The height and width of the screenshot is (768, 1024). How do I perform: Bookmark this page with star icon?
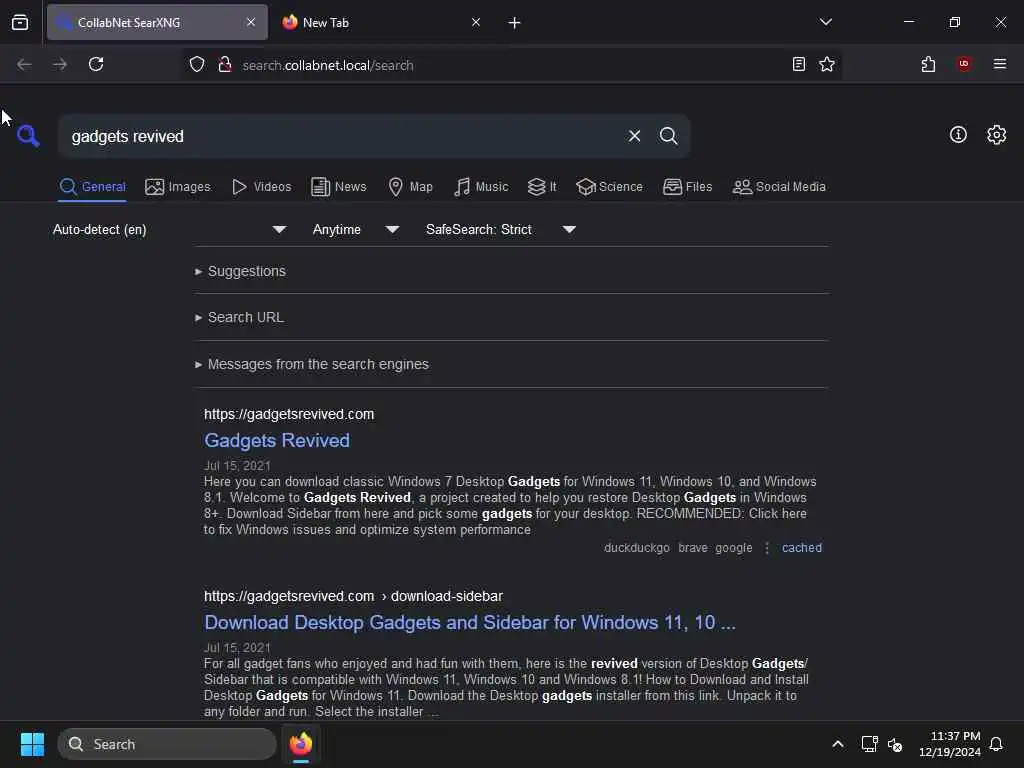pos(827,64)
